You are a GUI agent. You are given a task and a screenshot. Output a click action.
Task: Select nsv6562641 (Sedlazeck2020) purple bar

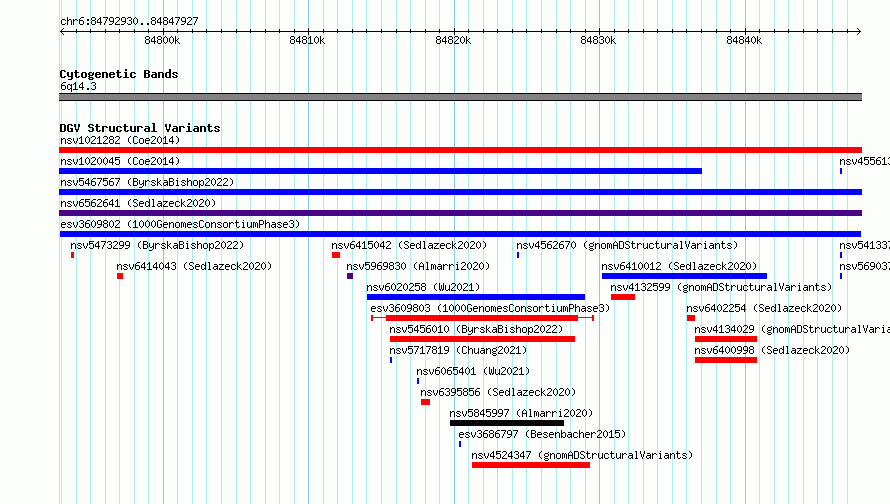(460, 213)
